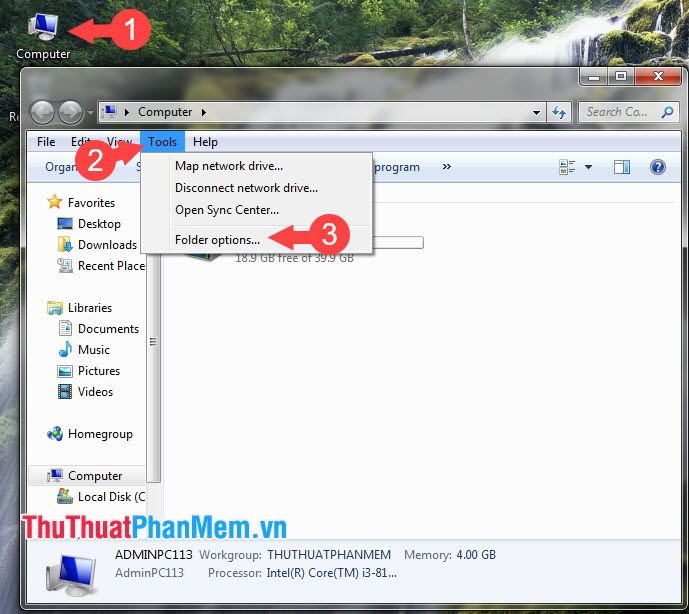Open Recent Places link
The image size is (689, 614).
coord(112,266)
